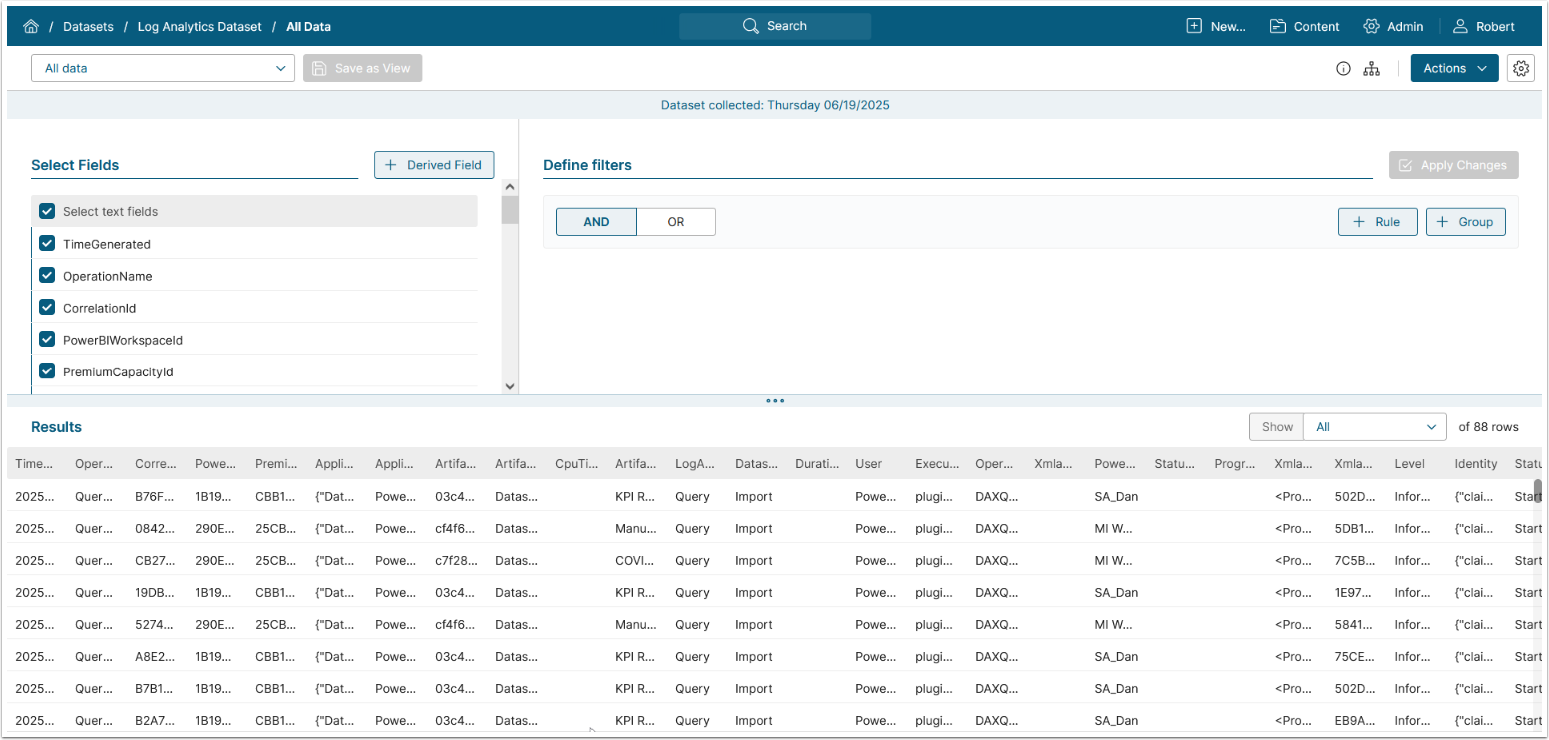Image resolution: width=1549 pixels, height=740 pixels.
Task: Click the New plus icon
Action: click(x=1194, y=27)
